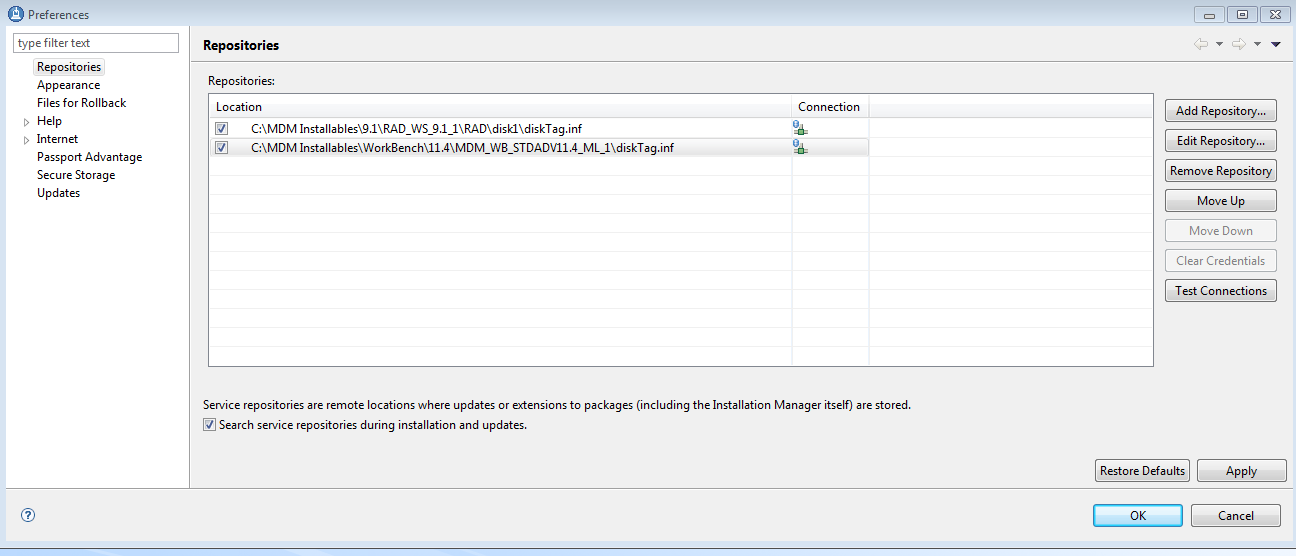Click the Connection column header
1296x556 pixels.
(830, 107)
